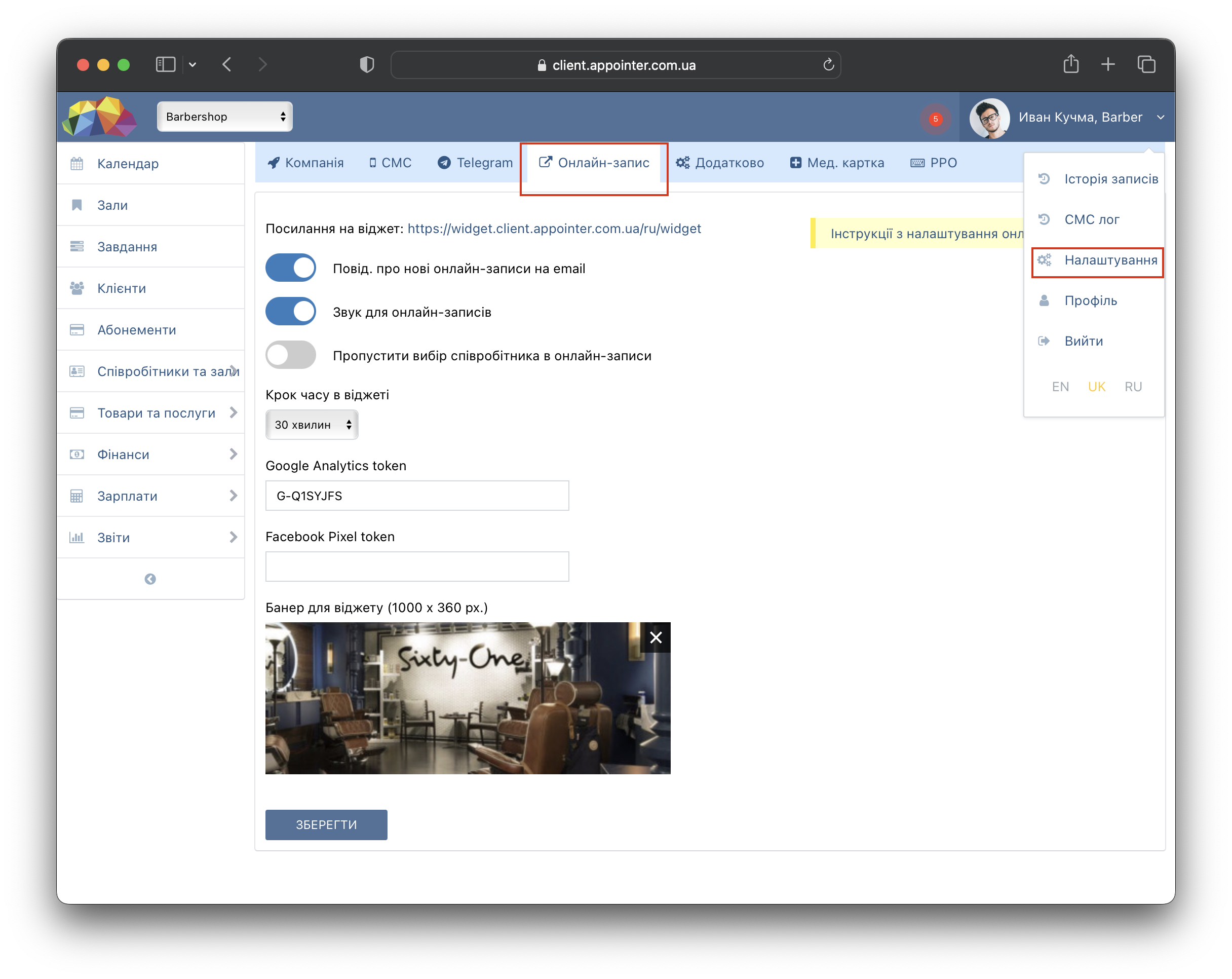Open the Barbershop company dropdown
1232x979 pixels.
pos(224,117)
